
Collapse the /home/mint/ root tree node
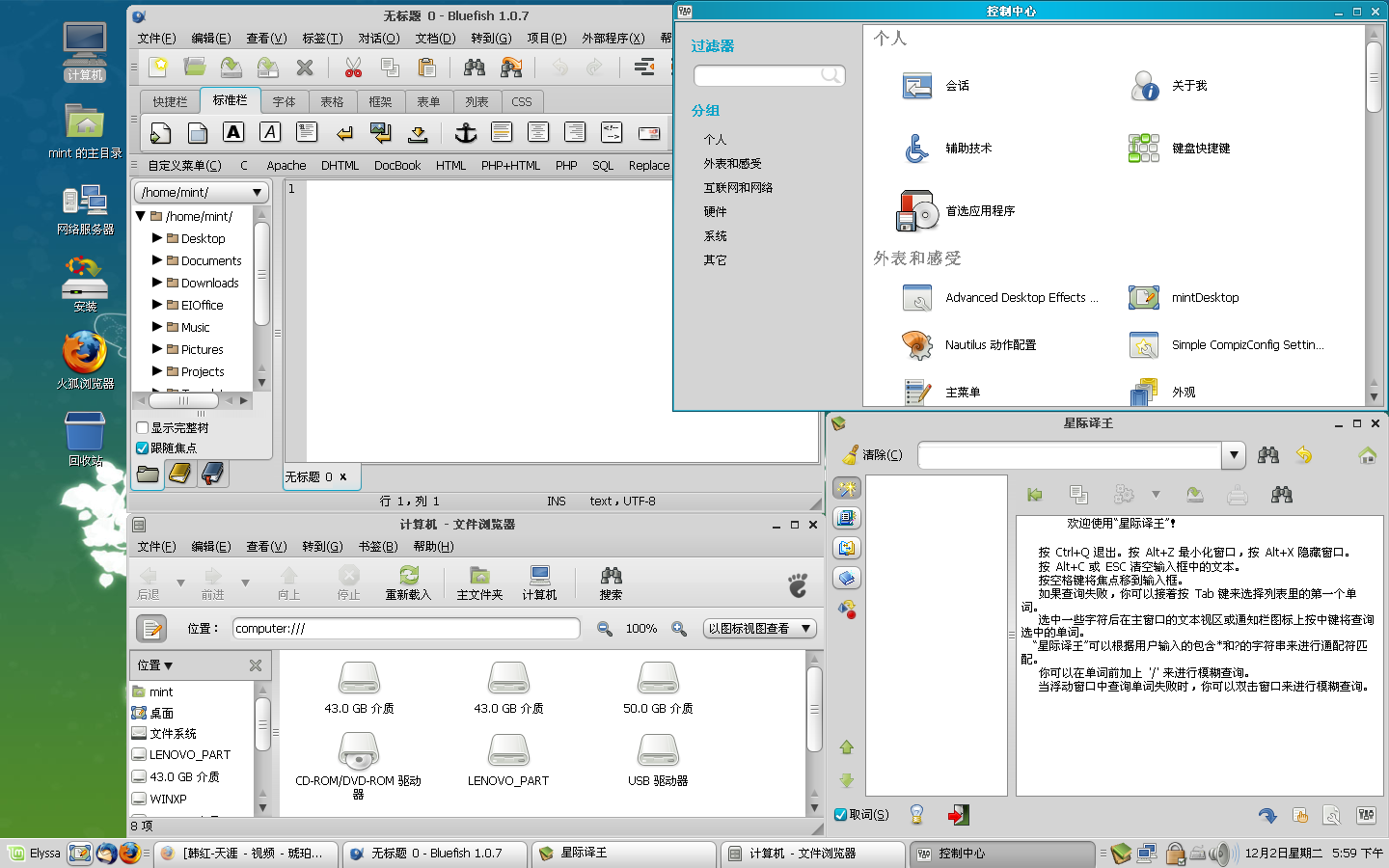pyautogui.click(x=141, y=216)
